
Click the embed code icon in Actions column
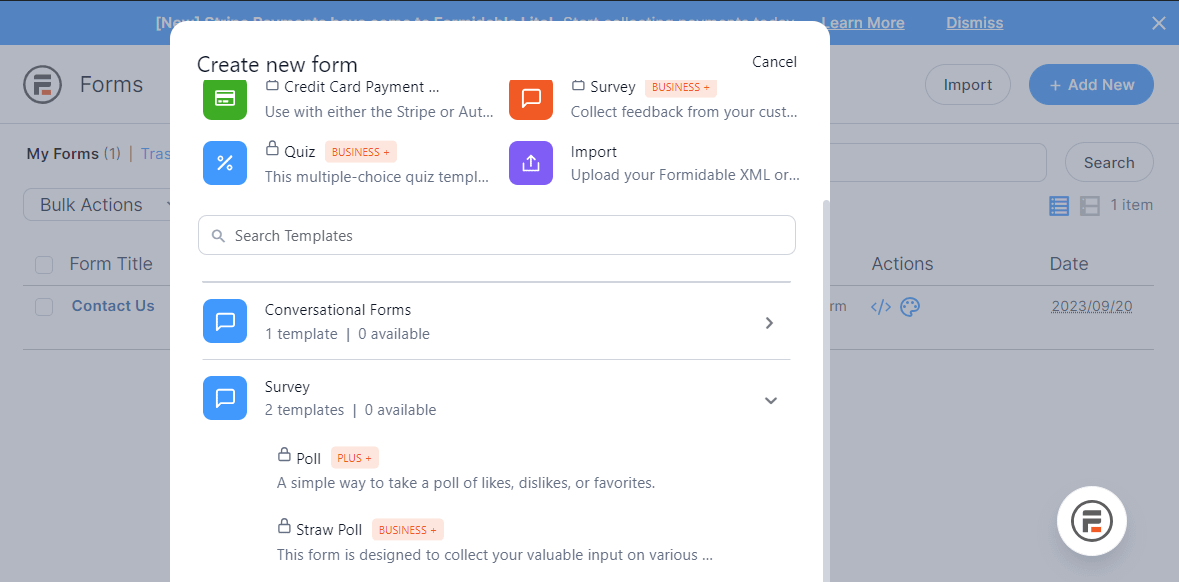(x=880, y=307)
